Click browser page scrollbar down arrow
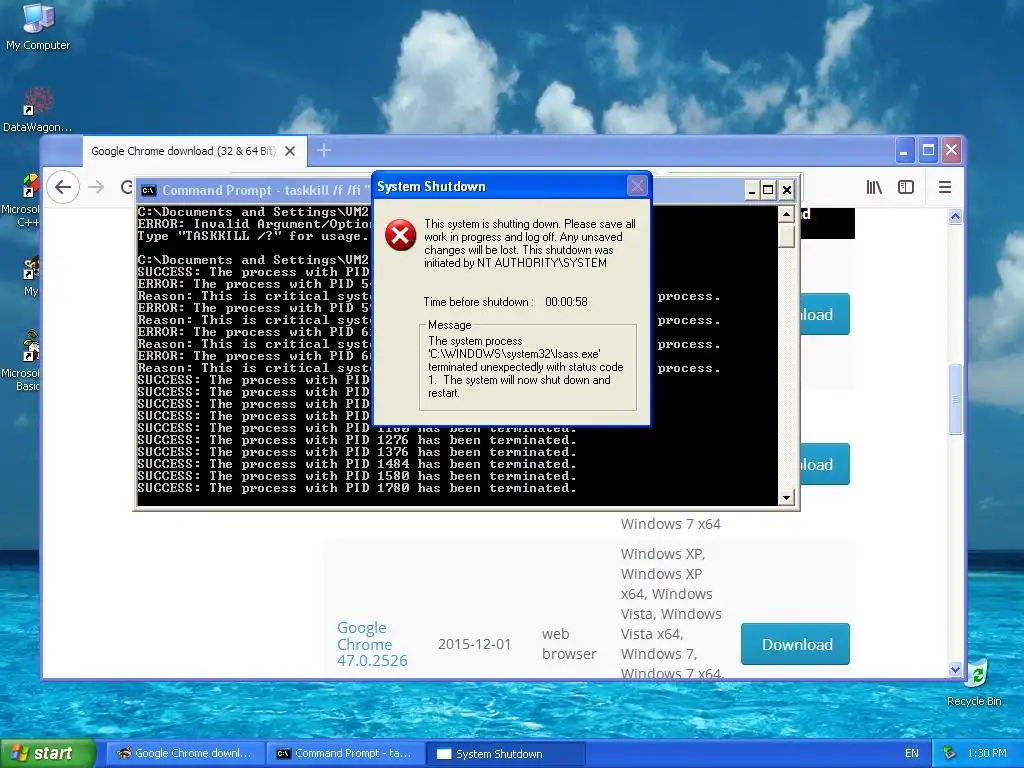This screenshot has height=768, width=1024. pos(955,669)
